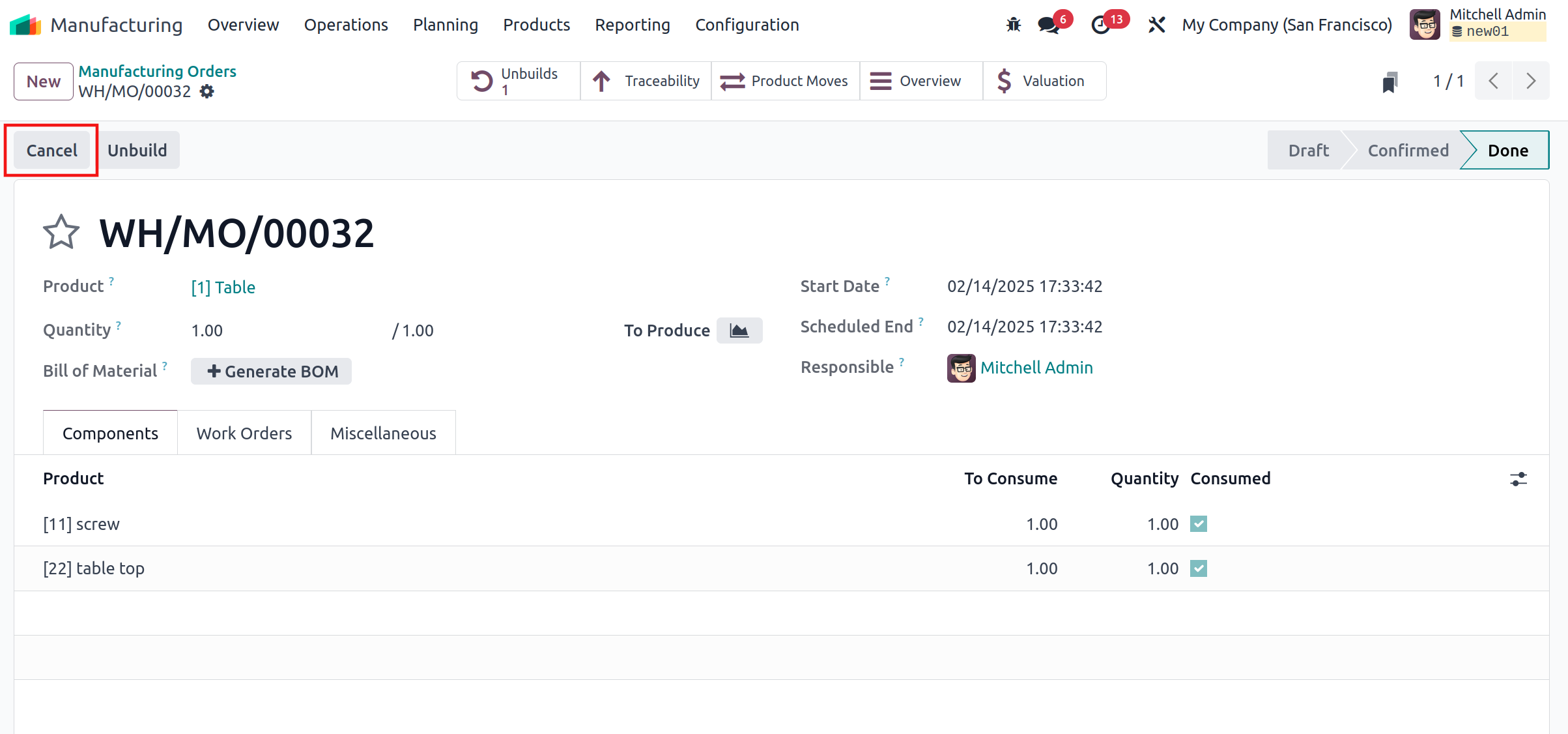Go to previous record arrow
This screenshot has height=734, width=1568.
(1494, 81)
